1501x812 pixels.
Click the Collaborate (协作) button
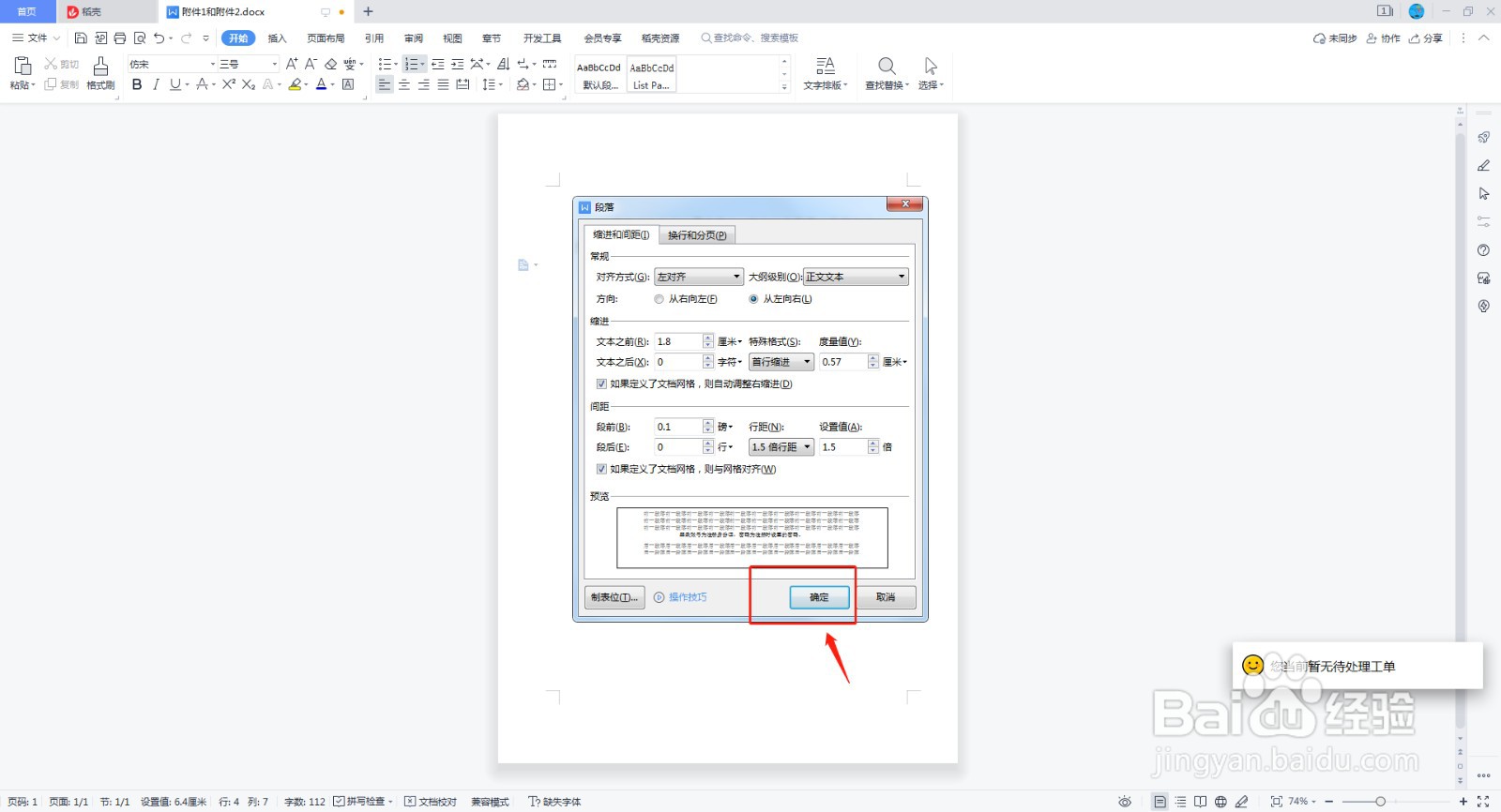pos(1384,38)
